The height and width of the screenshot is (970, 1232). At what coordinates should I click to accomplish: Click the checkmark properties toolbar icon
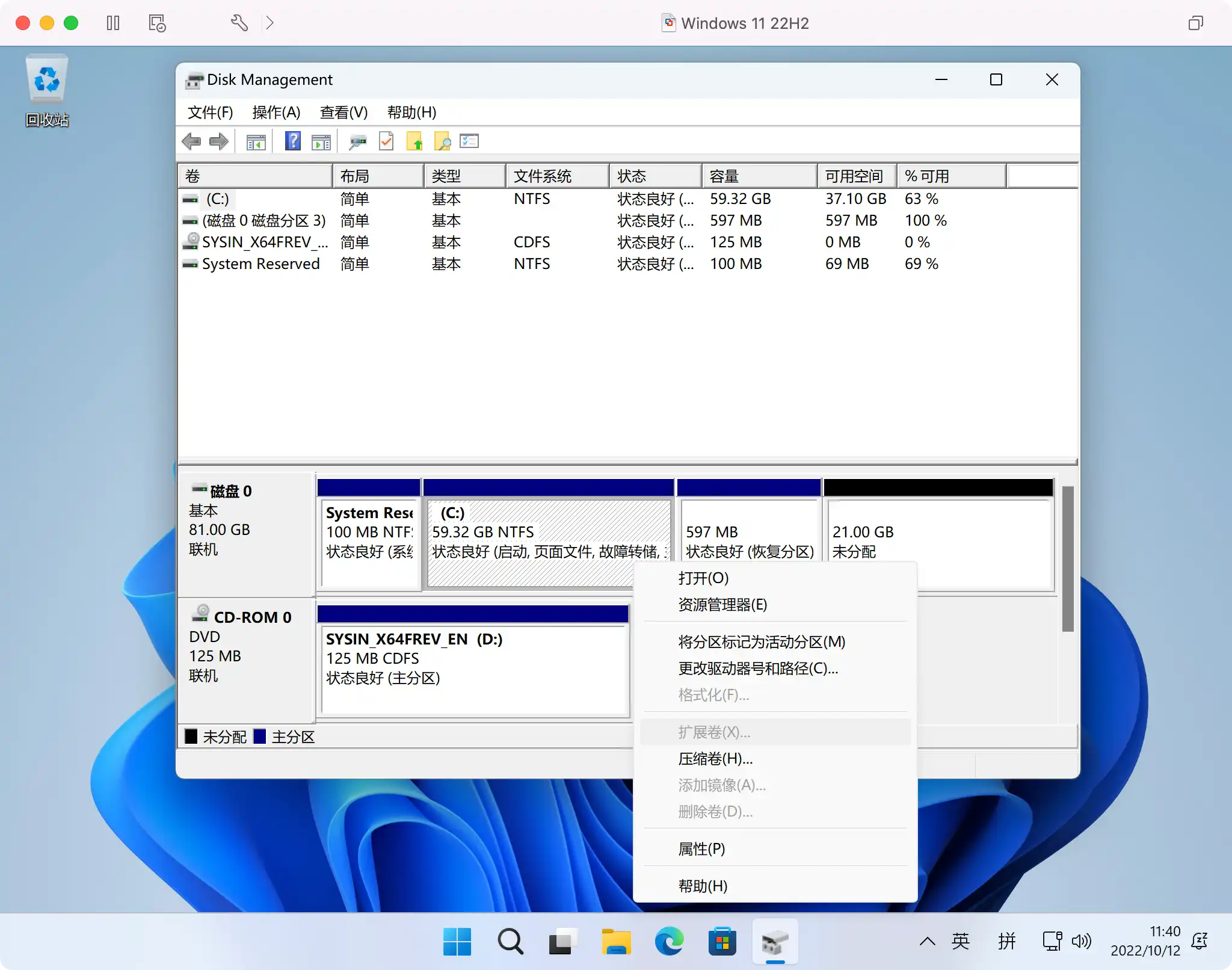[386, 141]
